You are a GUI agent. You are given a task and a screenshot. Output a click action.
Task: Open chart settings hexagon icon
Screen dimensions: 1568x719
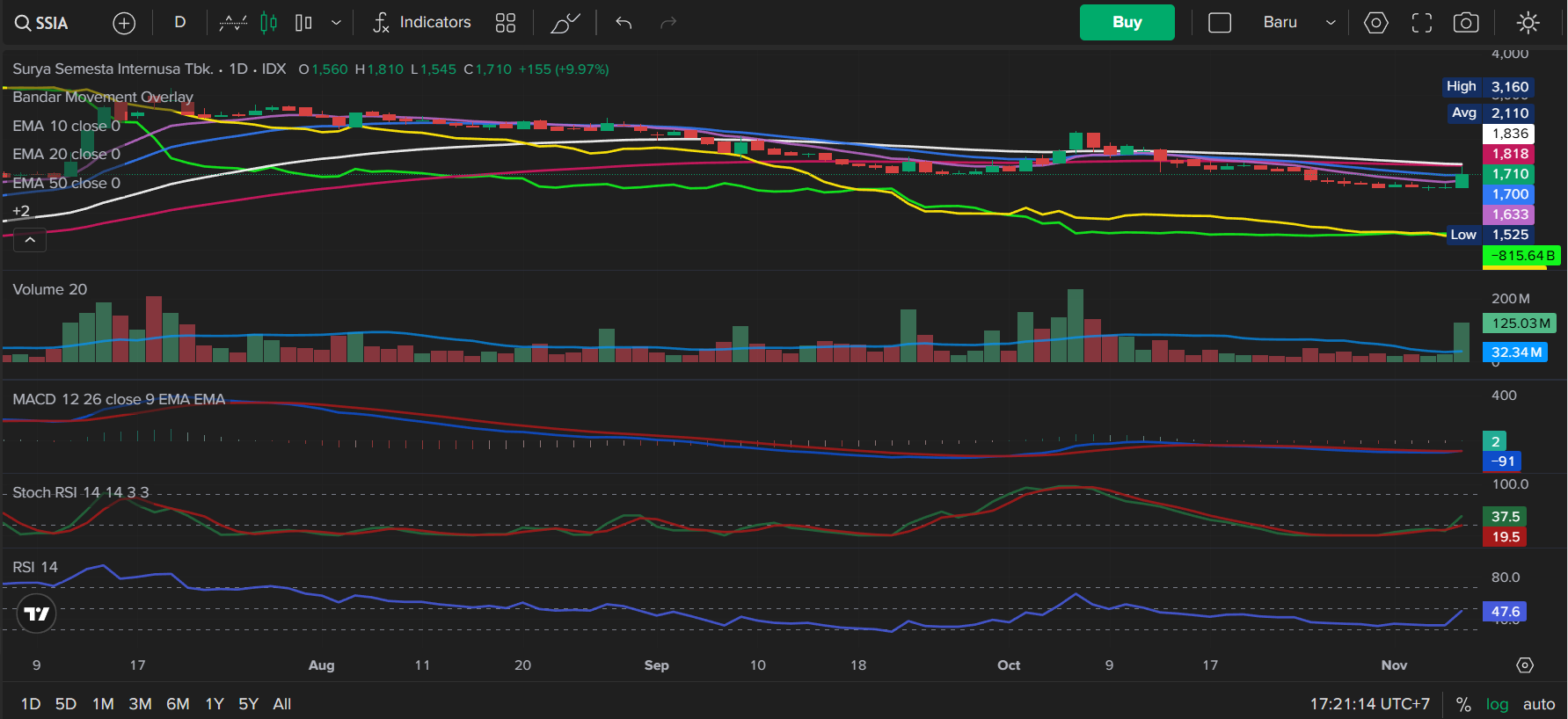[x=1375, y=23]
